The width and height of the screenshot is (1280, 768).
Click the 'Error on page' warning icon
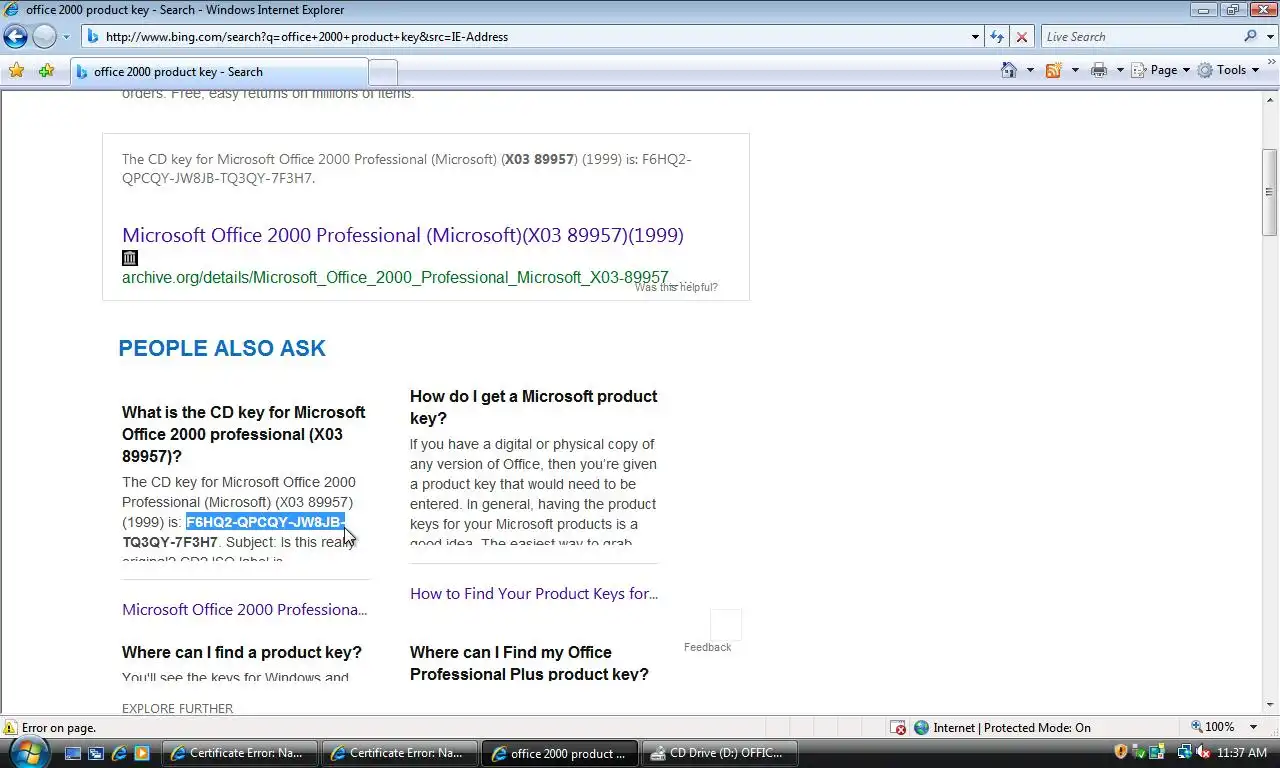pos(10,728)
